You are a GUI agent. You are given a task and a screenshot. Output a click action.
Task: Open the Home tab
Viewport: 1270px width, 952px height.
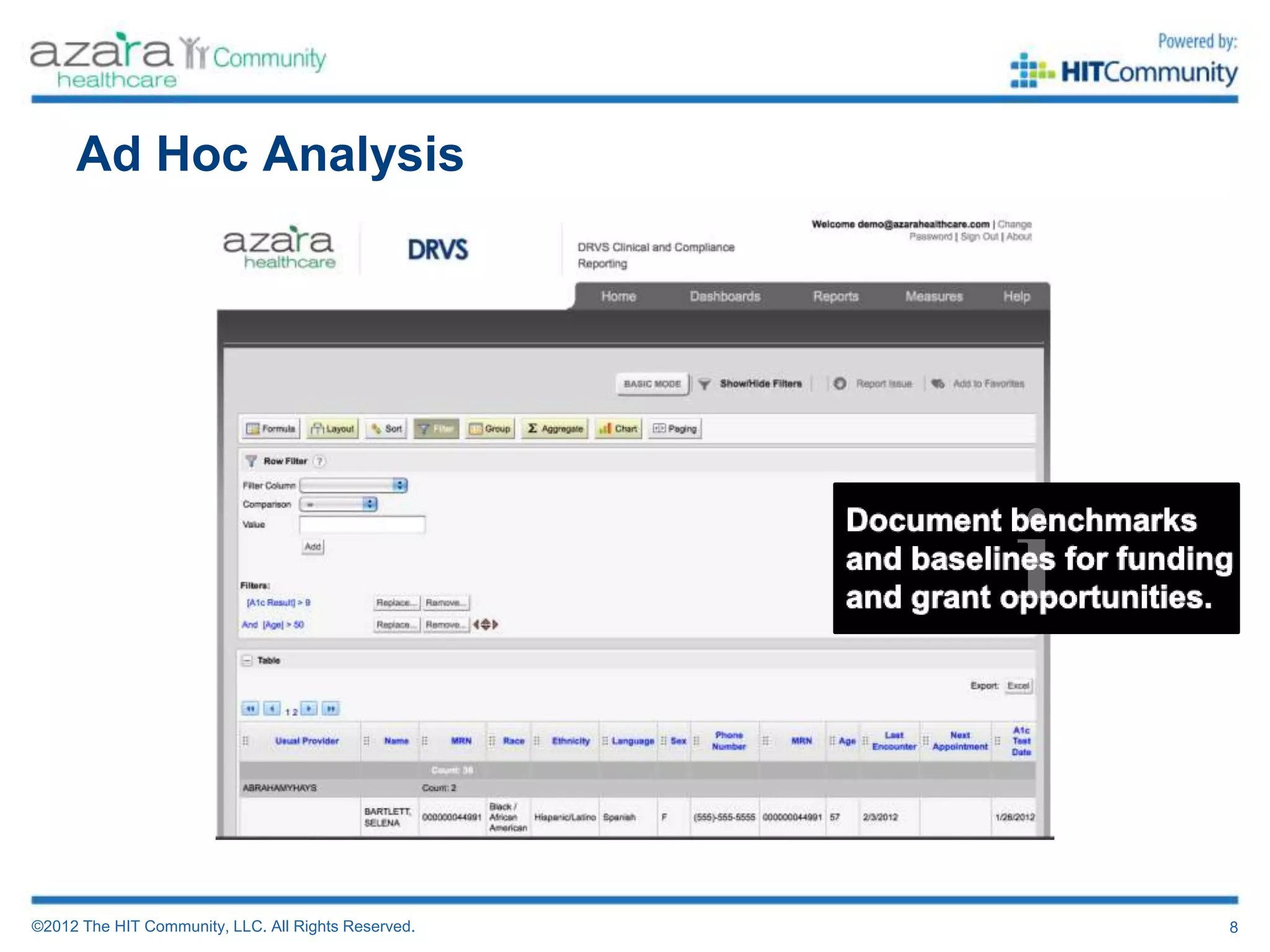coord(618,296)
